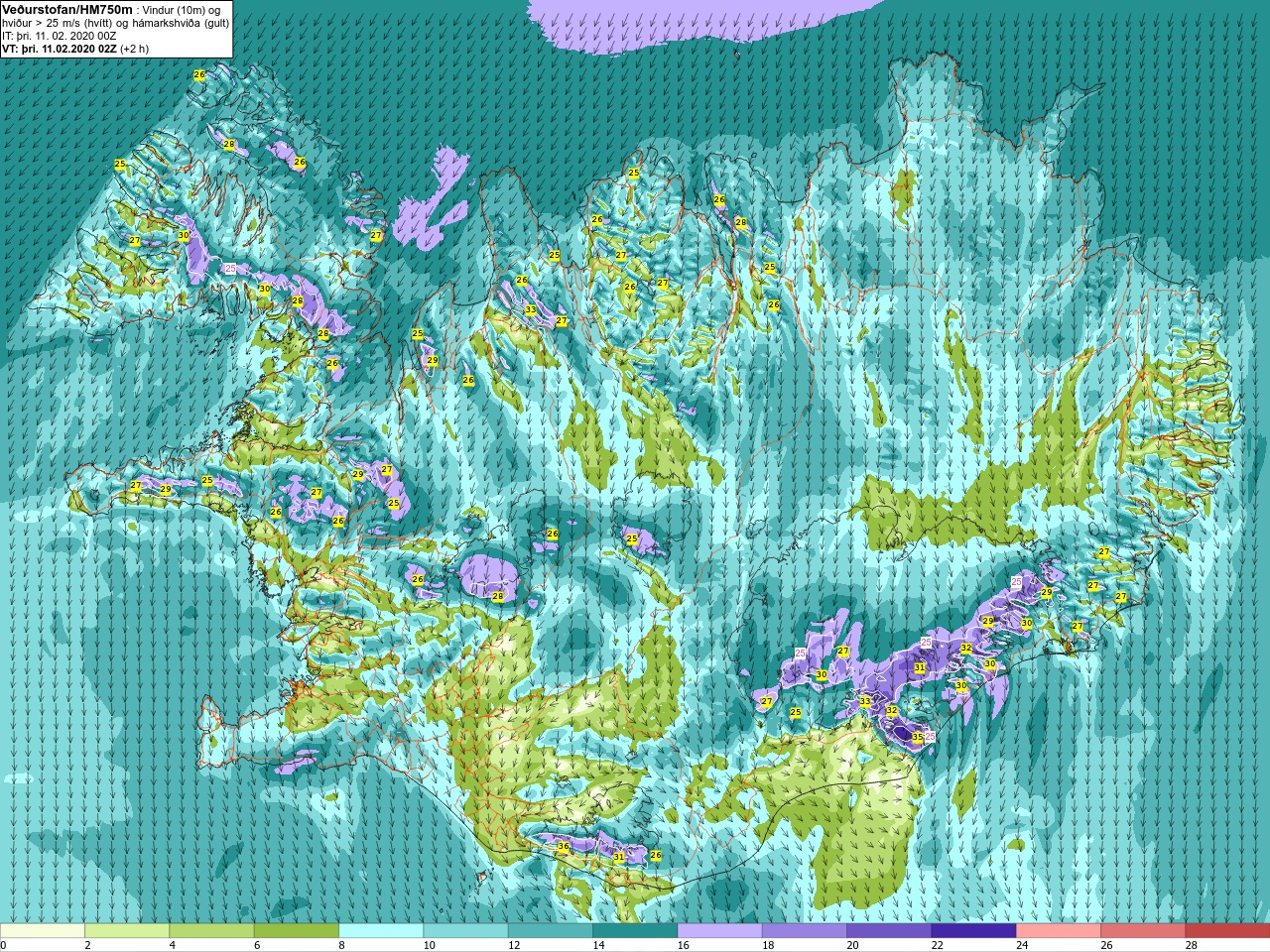Viewport: 1270px width, 952px height.
Task: Click the above 28 m/s red legend swatch
Action: tap(1228, 931)
